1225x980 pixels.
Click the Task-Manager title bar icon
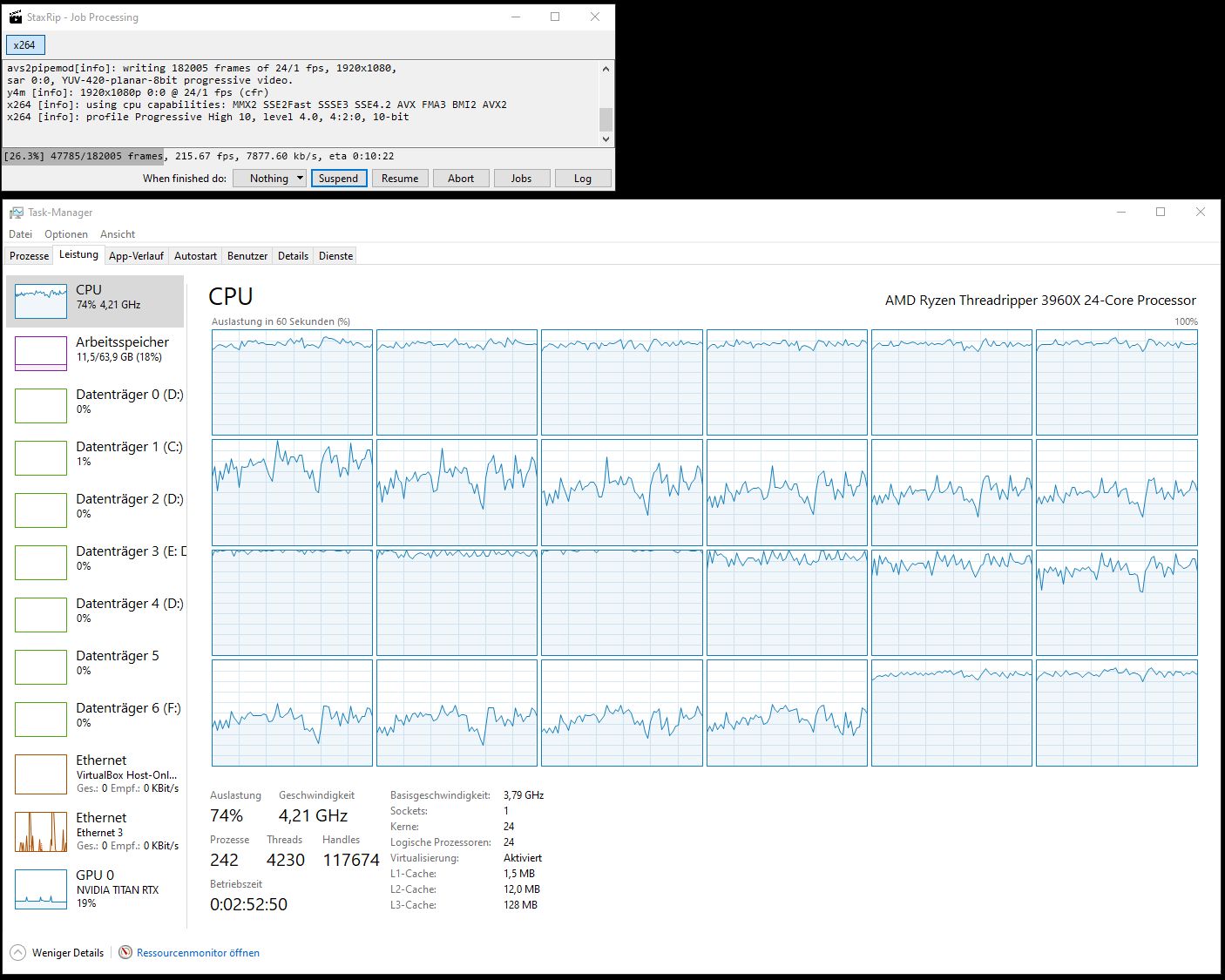tap(17, 213)
